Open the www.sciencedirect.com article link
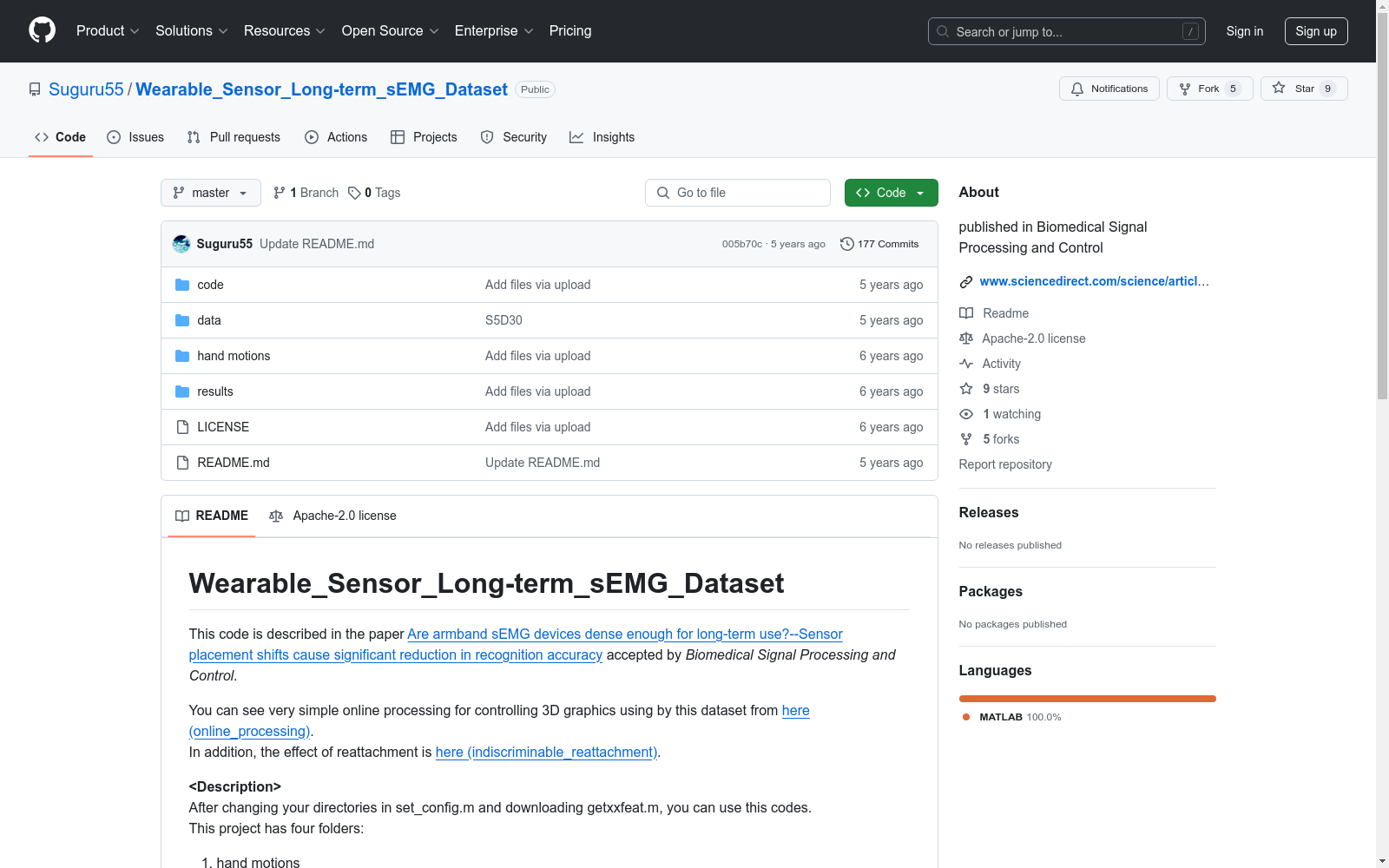This screenshot has width=1389, height=868. [x=1094, y=281]
